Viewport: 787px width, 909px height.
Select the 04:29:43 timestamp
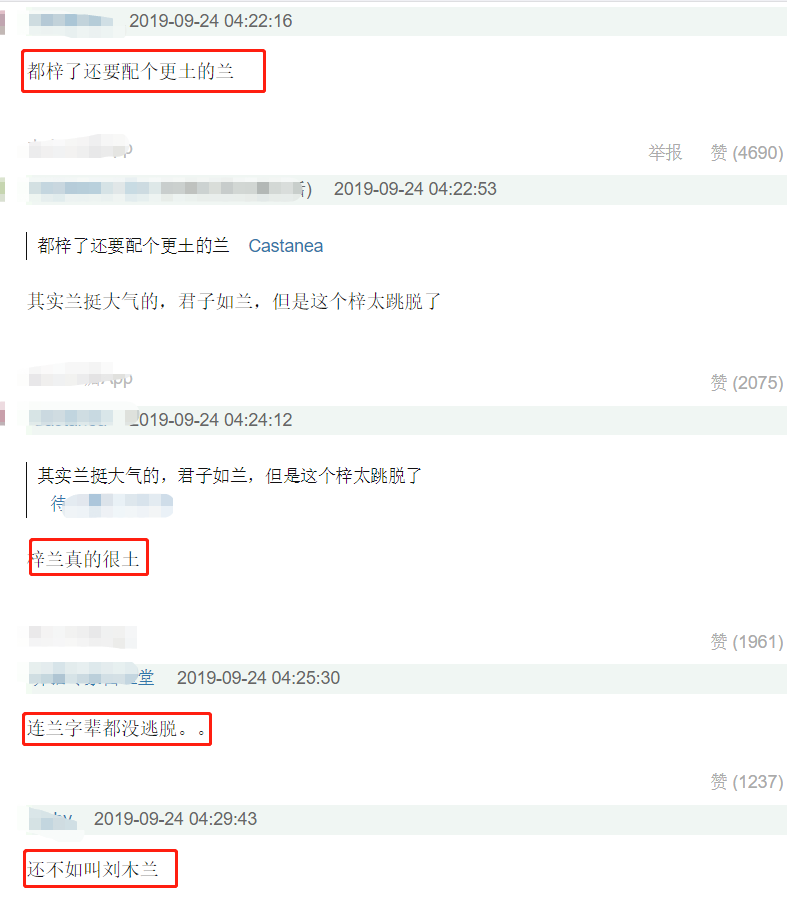click(x=176, y=819)
